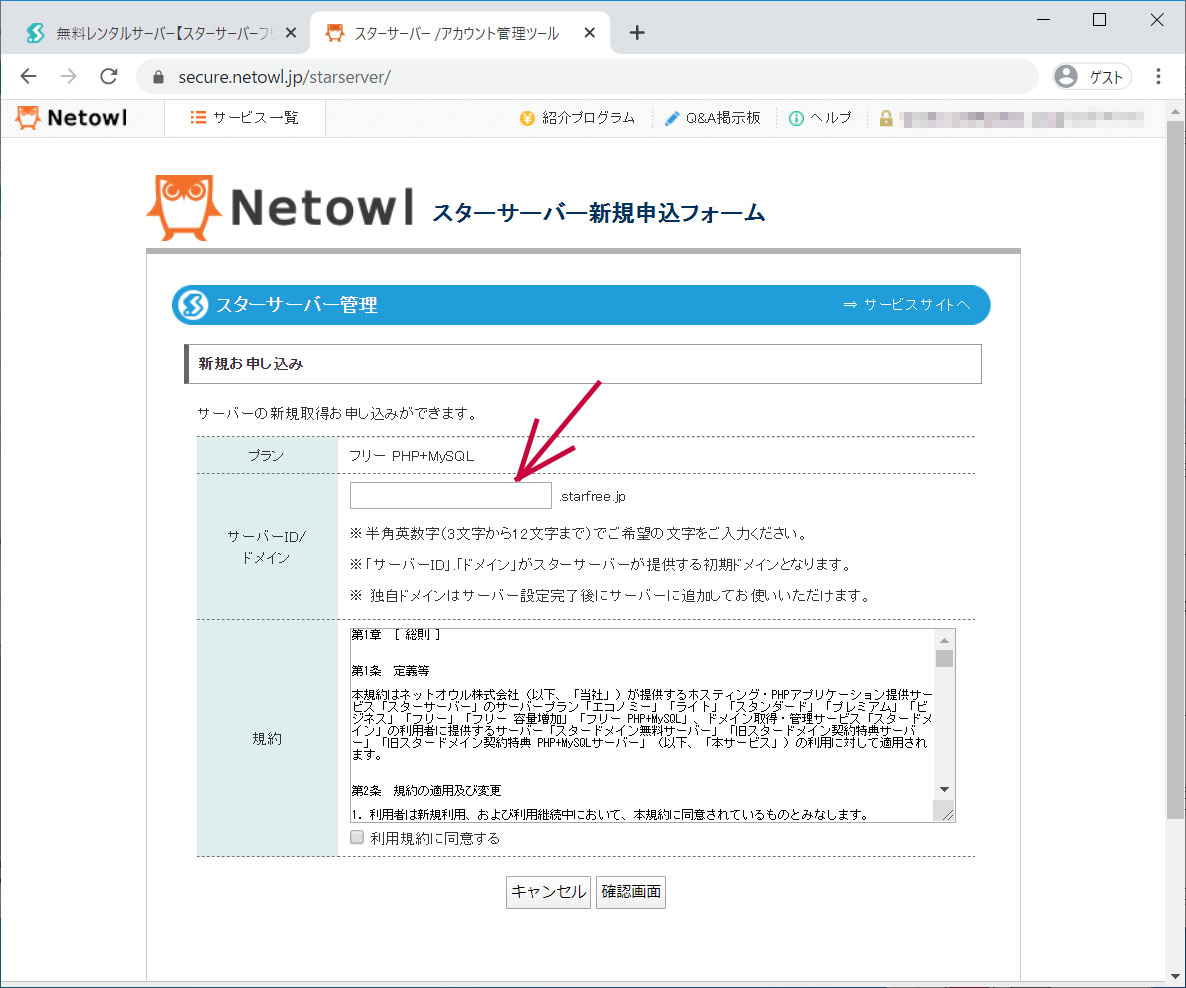
Task: Click the terms box scrollbar thumb
Action: tap(944, 658)
